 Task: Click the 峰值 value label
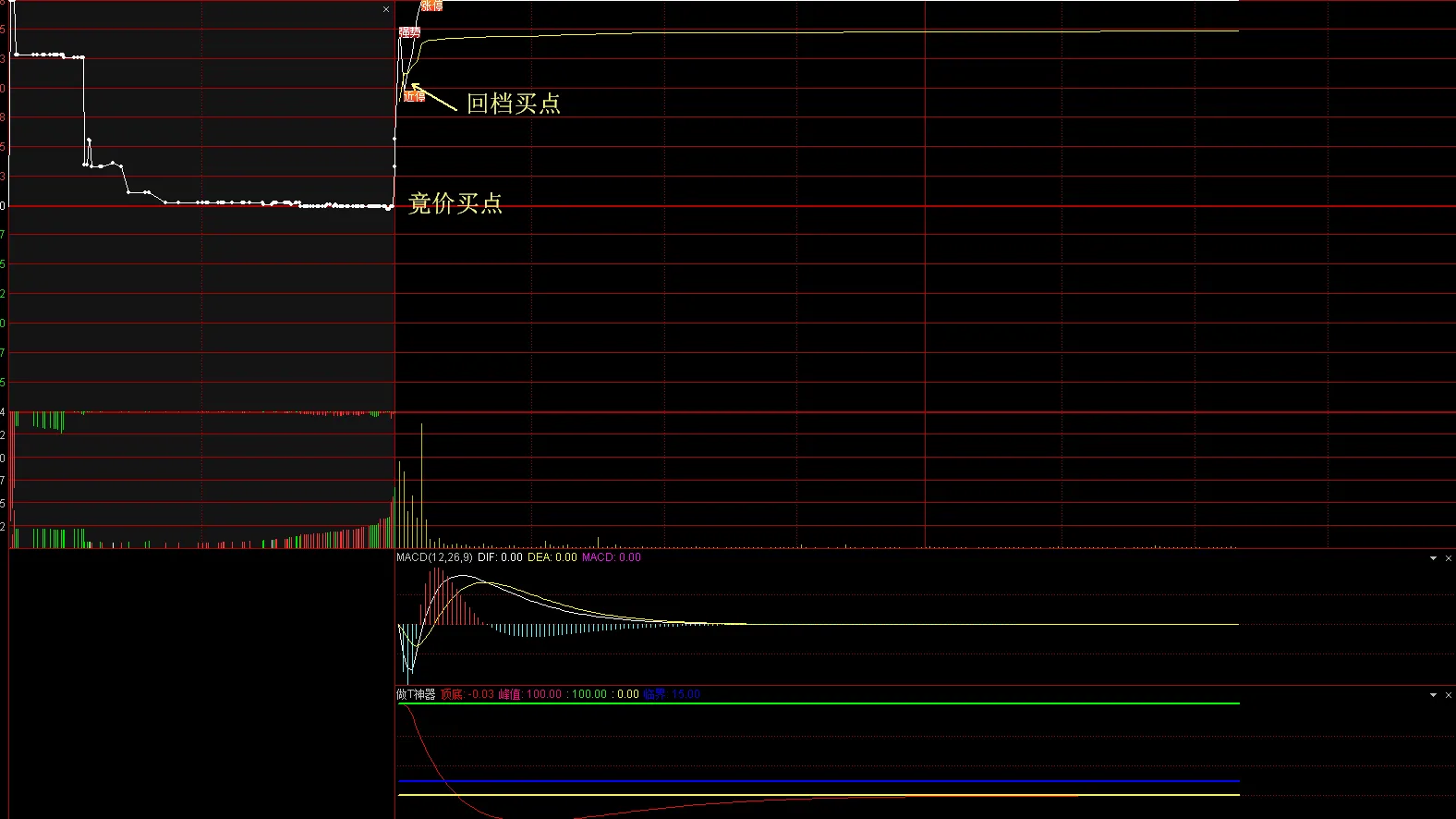tap(530, 694)
